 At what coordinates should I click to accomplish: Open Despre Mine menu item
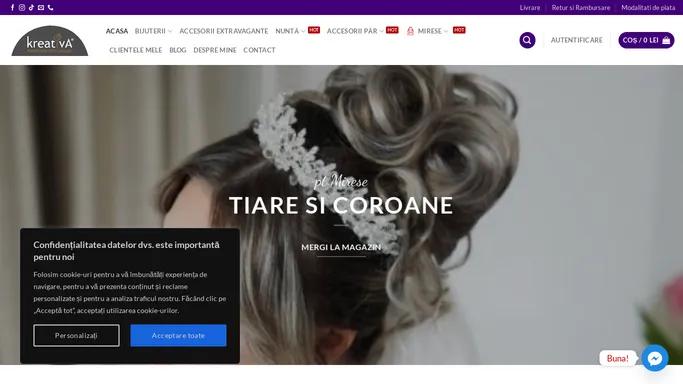215,50
